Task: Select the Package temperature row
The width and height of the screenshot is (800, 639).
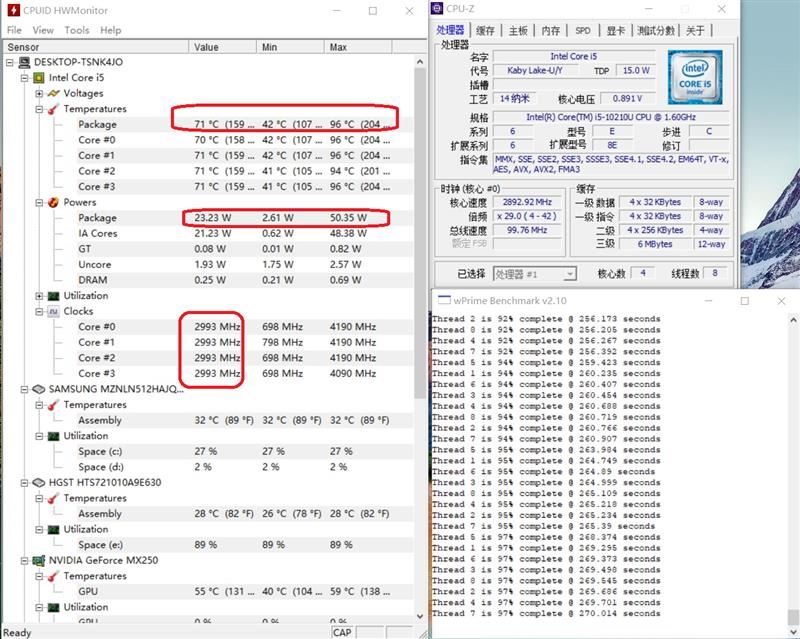Action: click(208, 125)
